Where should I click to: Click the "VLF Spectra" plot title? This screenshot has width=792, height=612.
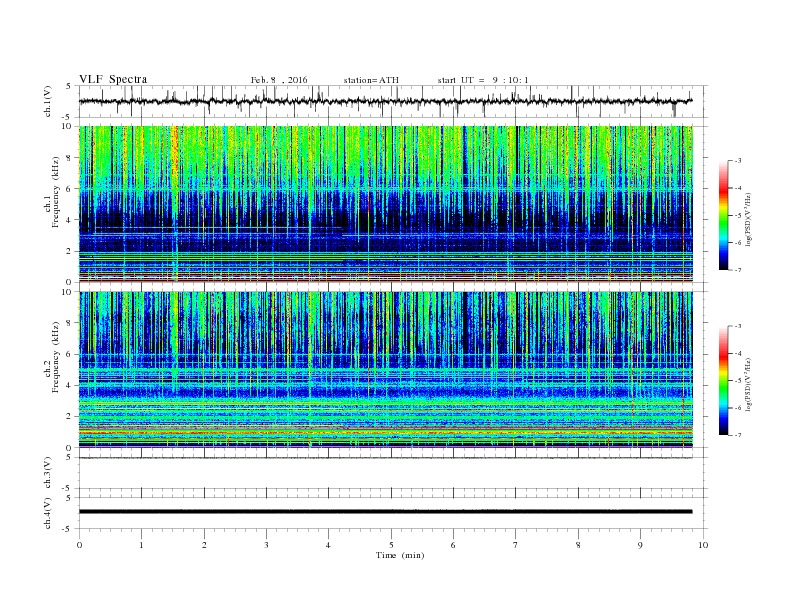click(113, 79)
